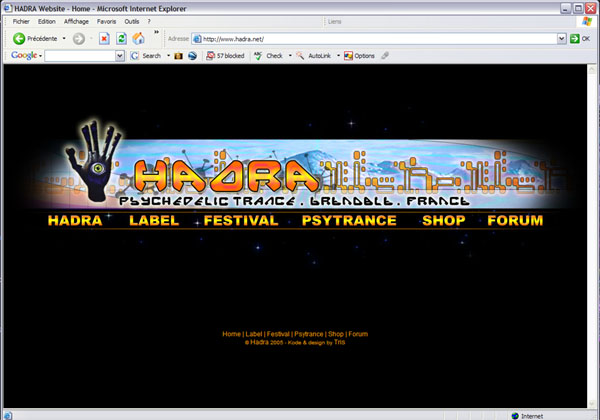This screenshot has width=600, height=420.
Task: Open the Google search box dropdown arrow
Action: click(x=120, y=56)
